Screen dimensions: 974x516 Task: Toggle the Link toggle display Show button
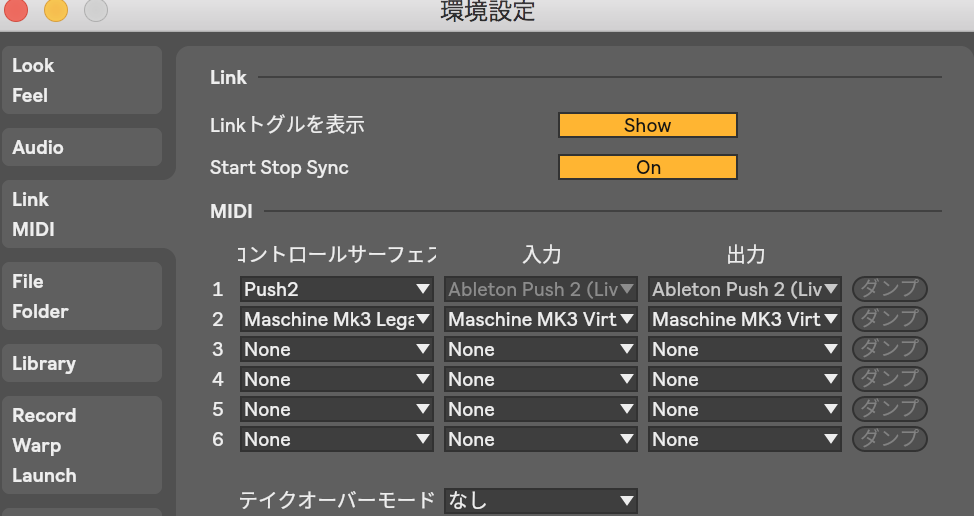(x=647, y=125)
